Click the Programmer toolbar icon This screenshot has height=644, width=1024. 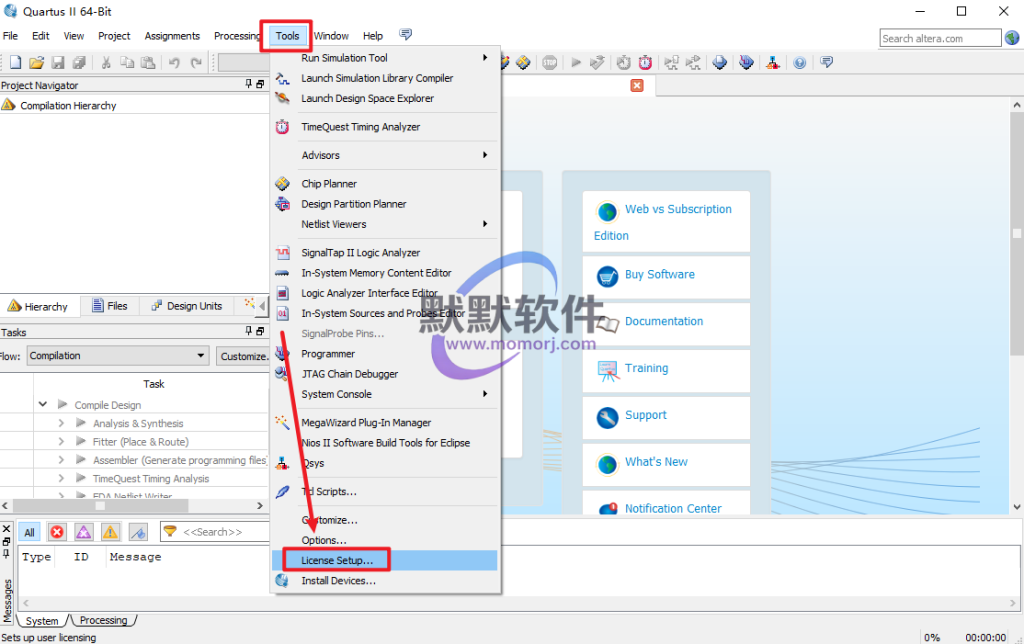click(746, 63)
